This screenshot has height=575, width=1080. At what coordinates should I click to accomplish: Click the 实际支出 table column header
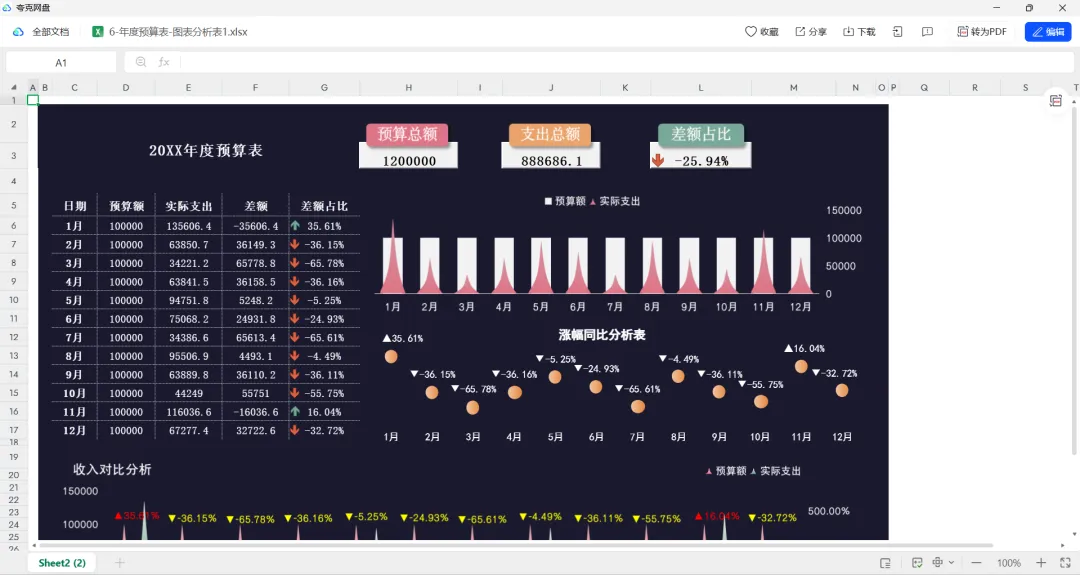pyautogui.click(x=189, y=206)
